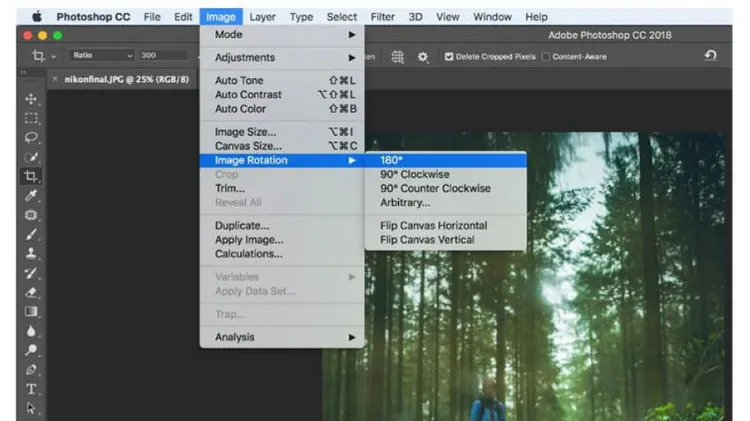The image size is (750, 421).
Task: Select the Crop tool in toolbar
Action: pos(31,176)
